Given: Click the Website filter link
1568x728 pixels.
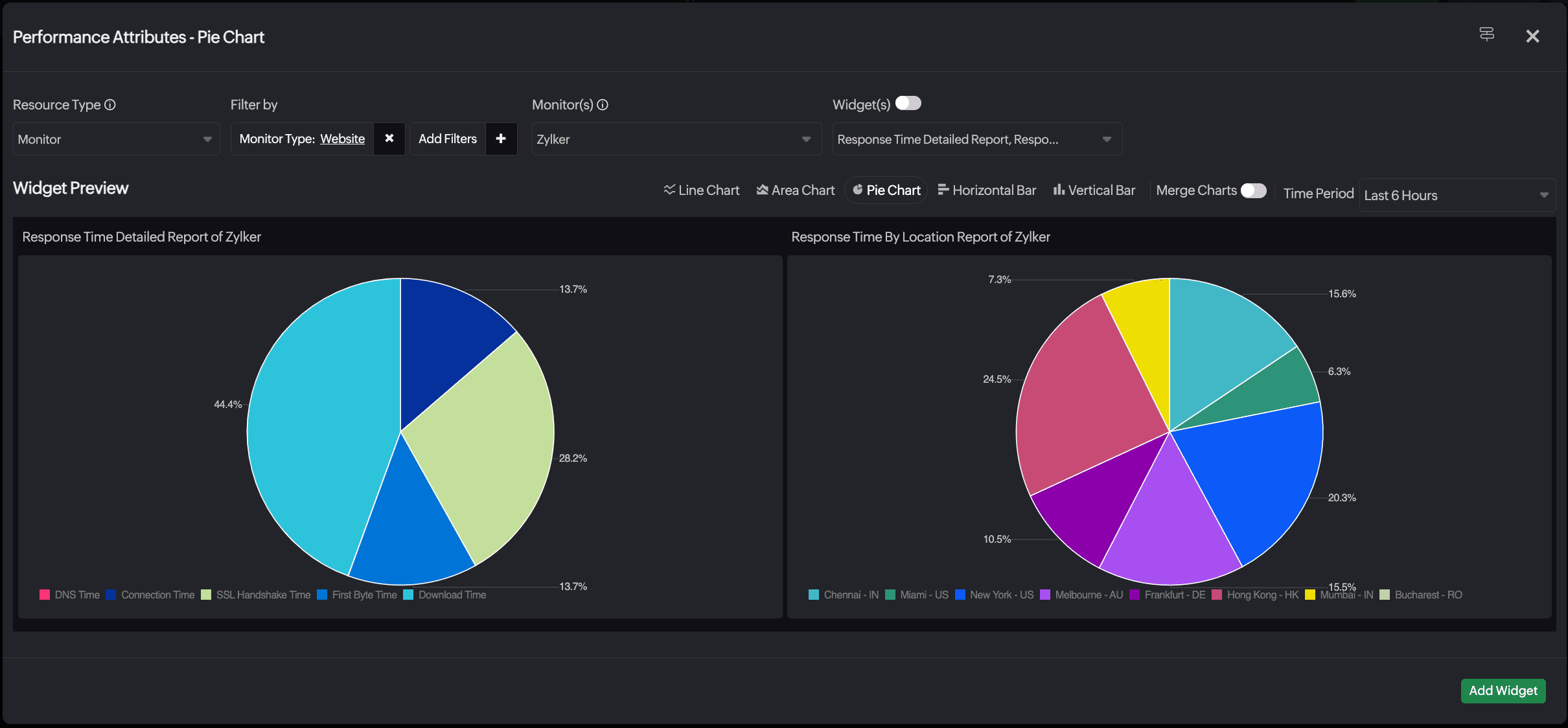Looking at the screenshot, I should coord(342,139).
